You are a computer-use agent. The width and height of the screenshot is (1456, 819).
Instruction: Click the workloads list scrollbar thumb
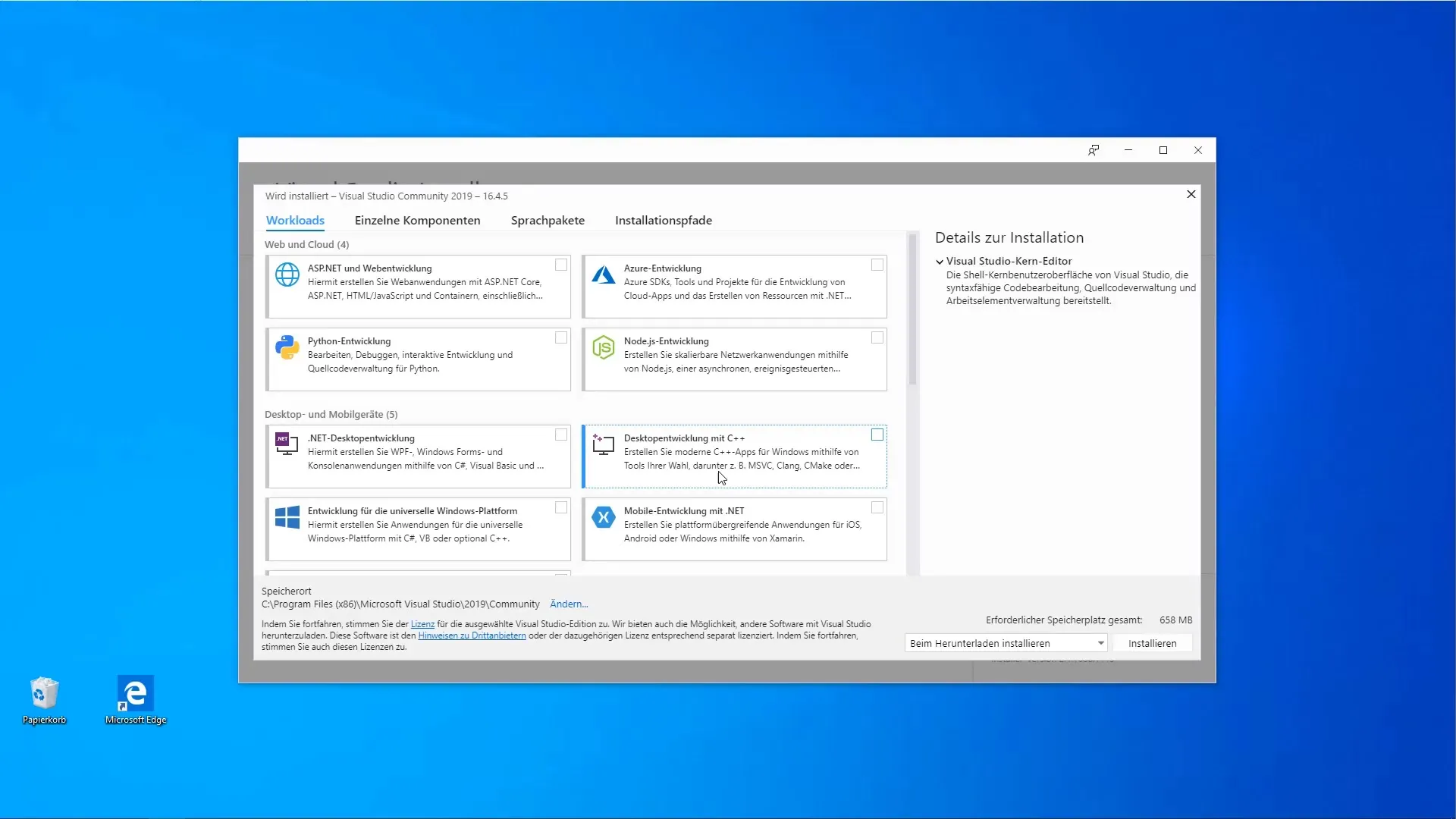[x=912, y=309]
